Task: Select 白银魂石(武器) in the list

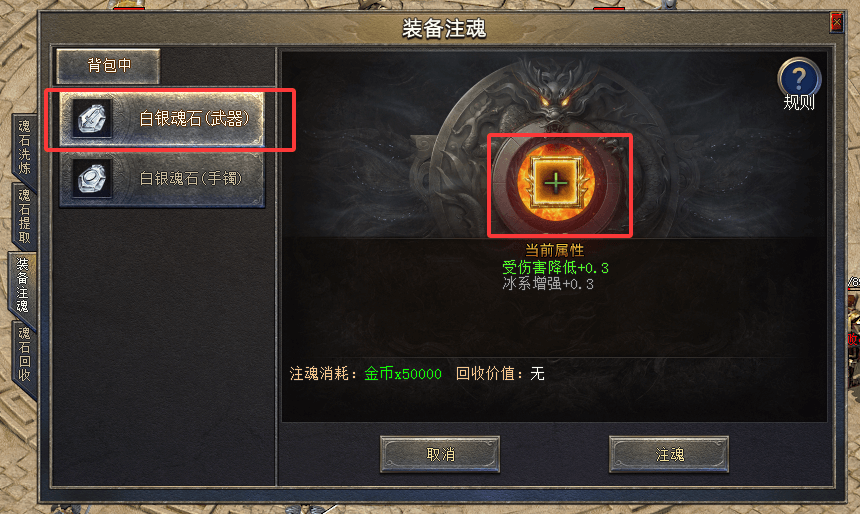Action: pyautogui.click(x=162, y=119)
